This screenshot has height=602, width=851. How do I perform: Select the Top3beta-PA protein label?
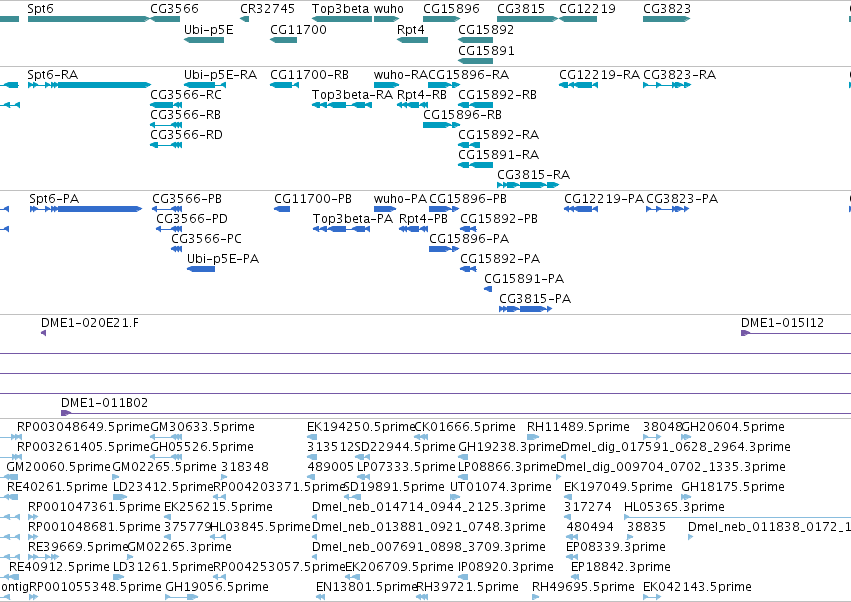tap(353, 219)
